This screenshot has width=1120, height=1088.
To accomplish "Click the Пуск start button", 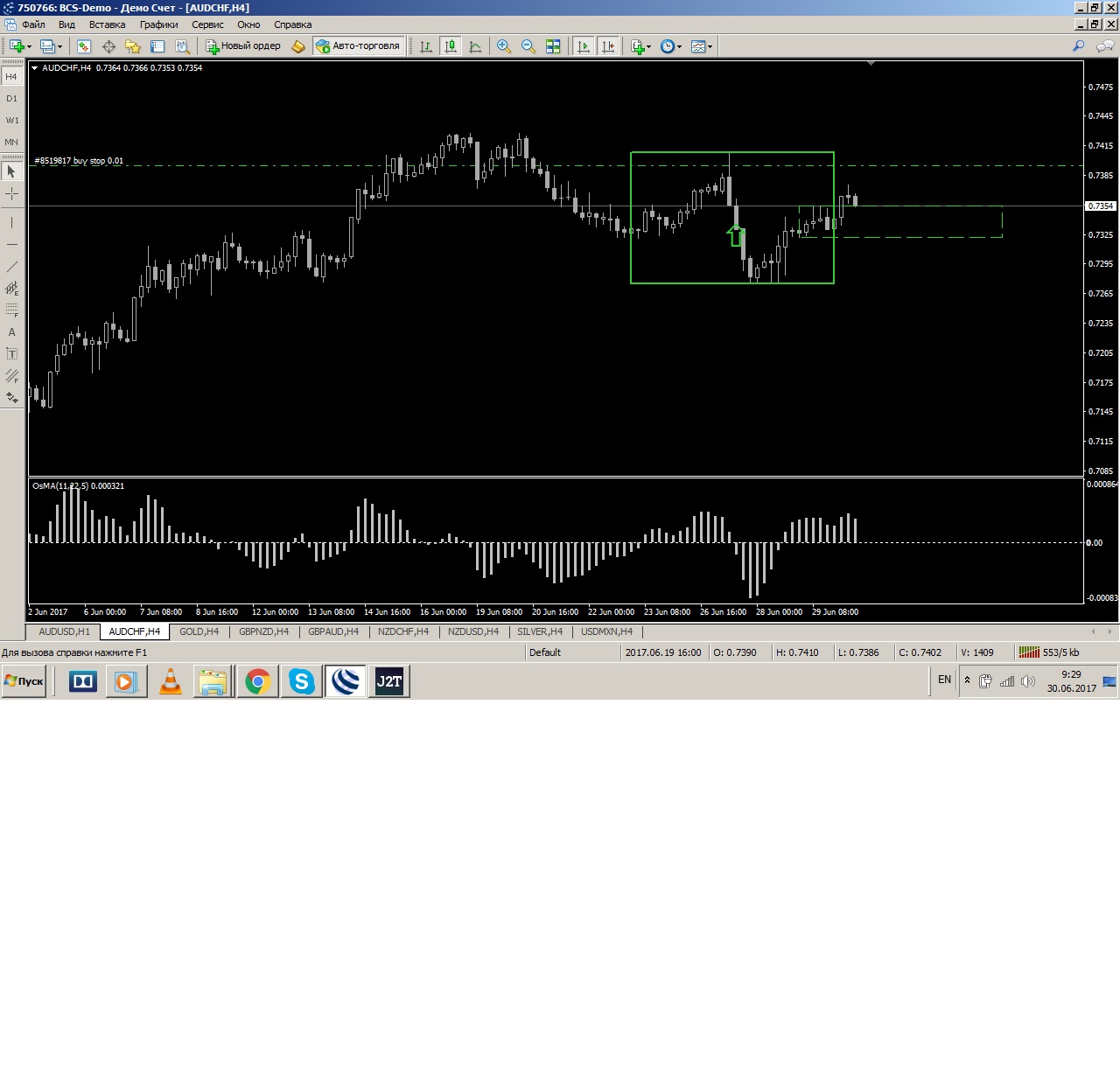I will point(24,681).
